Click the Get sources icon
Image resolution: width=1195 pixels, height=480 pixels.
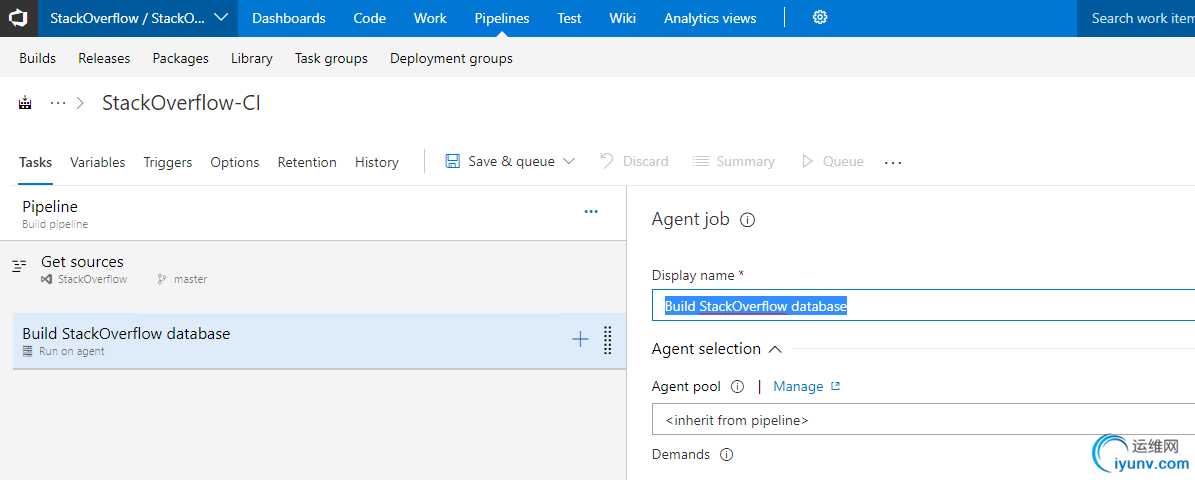20,266
